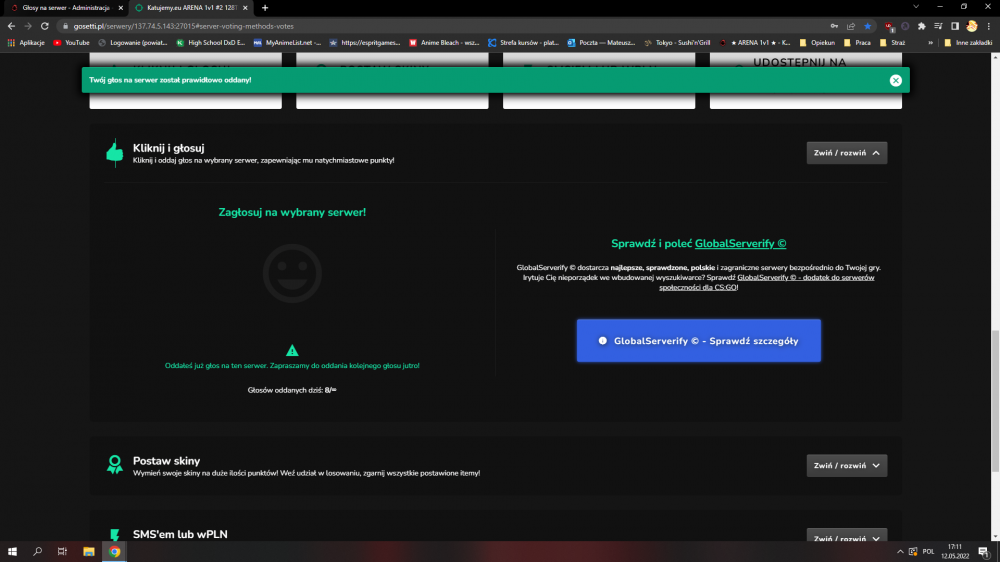Open the Straż bookmarks folder
This screenshot has width=1000, height=562.
(892, 43)
